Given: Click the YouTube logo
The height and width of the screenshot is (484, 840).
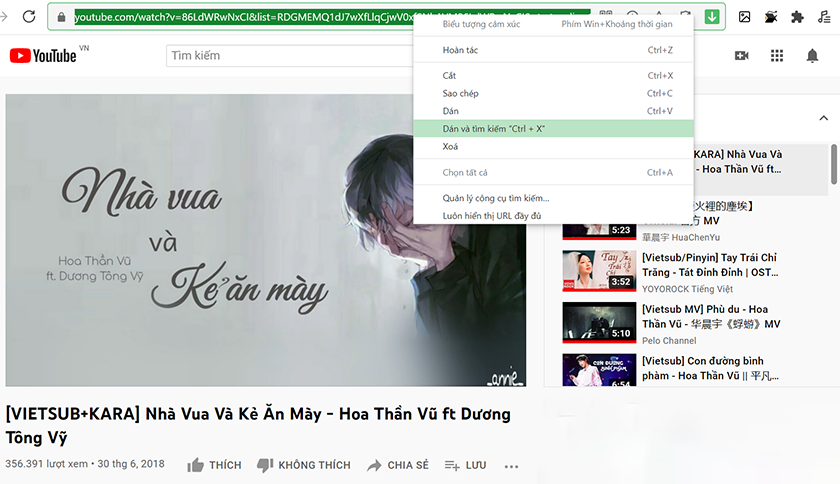Looking at the screenshot, I should point(43,56).
